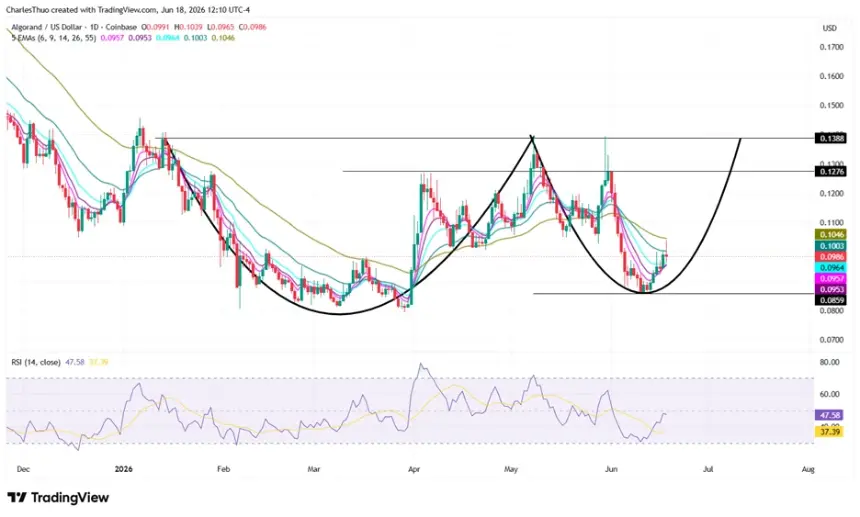This screenshot has width=860, height=517.
Task: Click the teal 0.1003 EMA price tag on the axis
Action: click(830, 246)
